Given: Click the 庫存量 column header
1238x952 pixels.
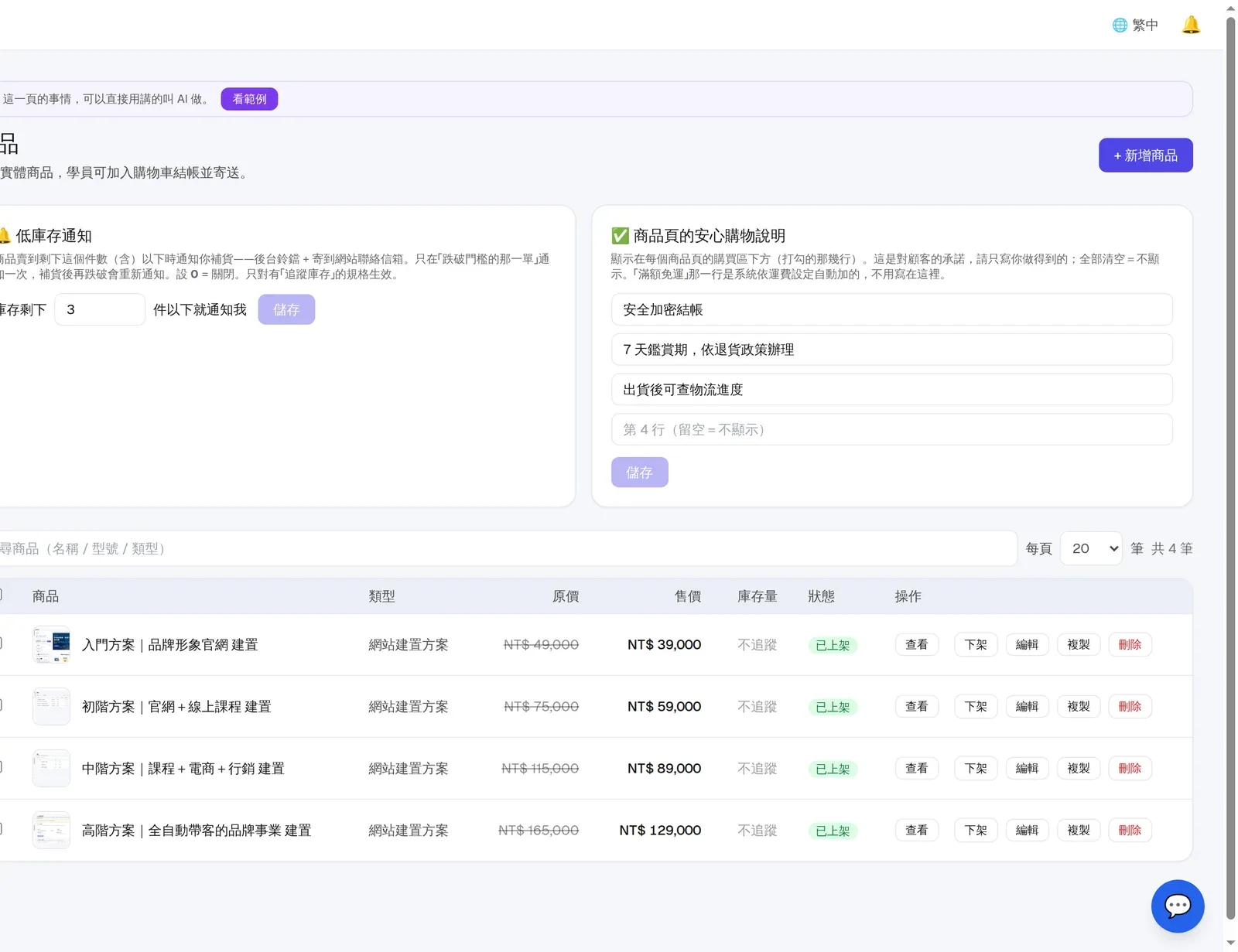Looking at the screenshot, I should (x=757, y=596).
